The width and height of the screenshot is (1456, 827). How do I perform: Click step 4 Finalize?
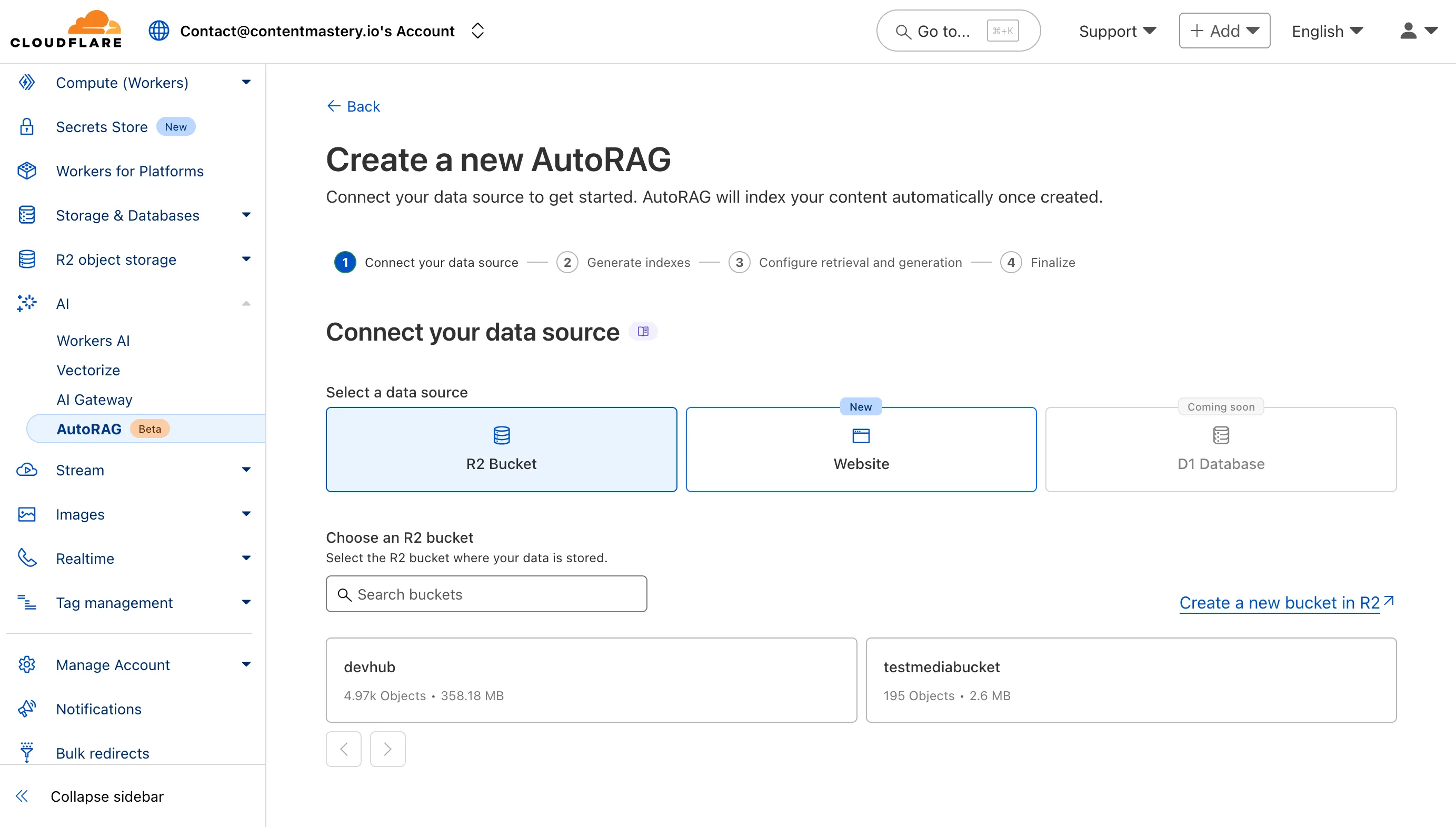point(1038,262)
